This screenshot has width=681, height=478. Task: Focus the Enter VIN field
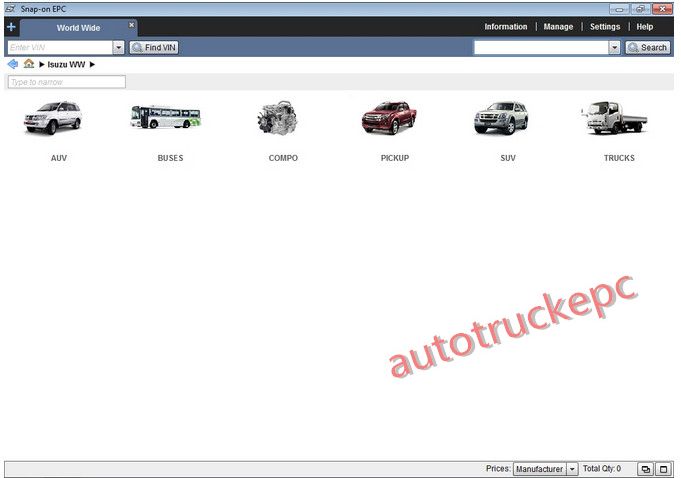60,47
